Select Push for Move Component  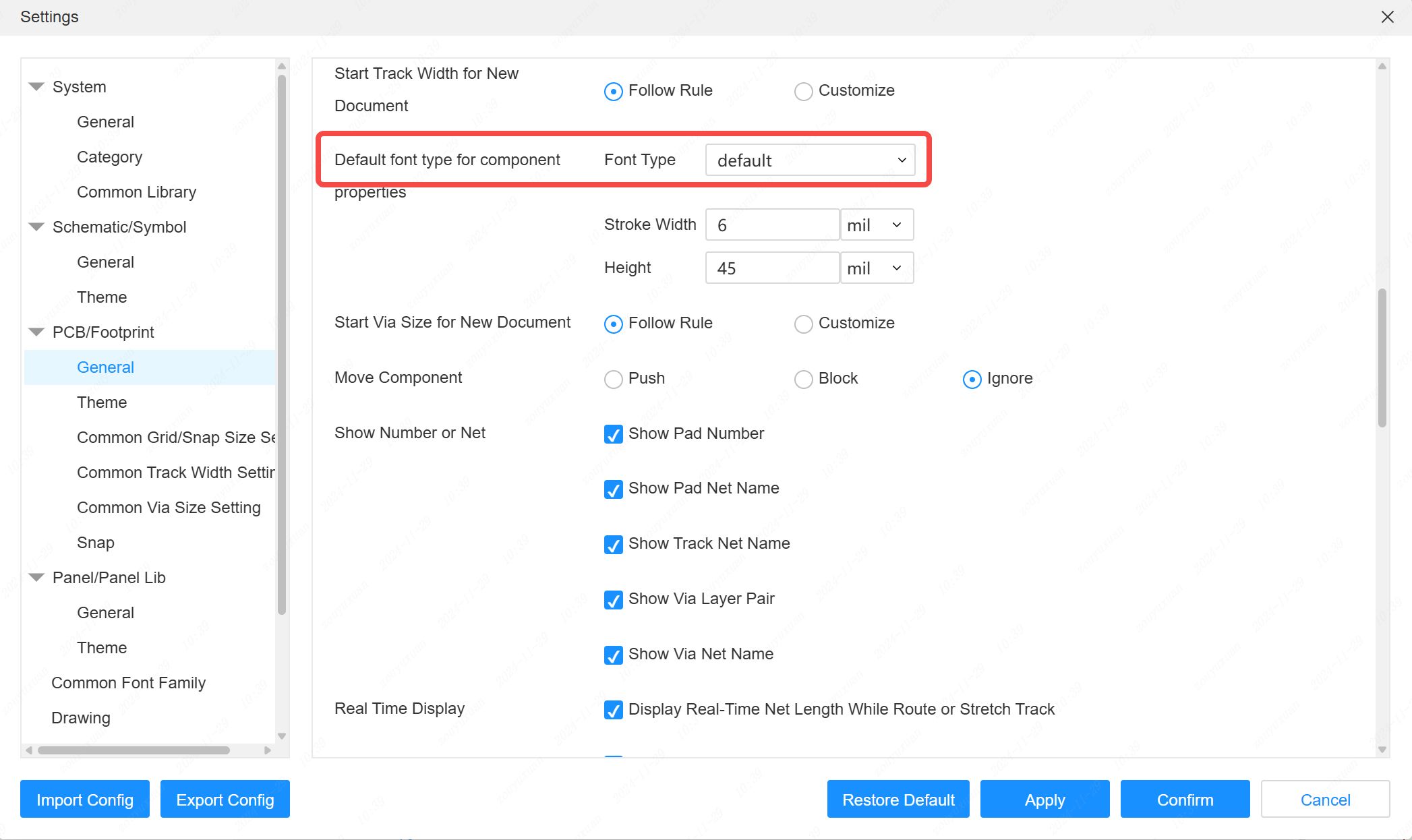tap(613, 379)
